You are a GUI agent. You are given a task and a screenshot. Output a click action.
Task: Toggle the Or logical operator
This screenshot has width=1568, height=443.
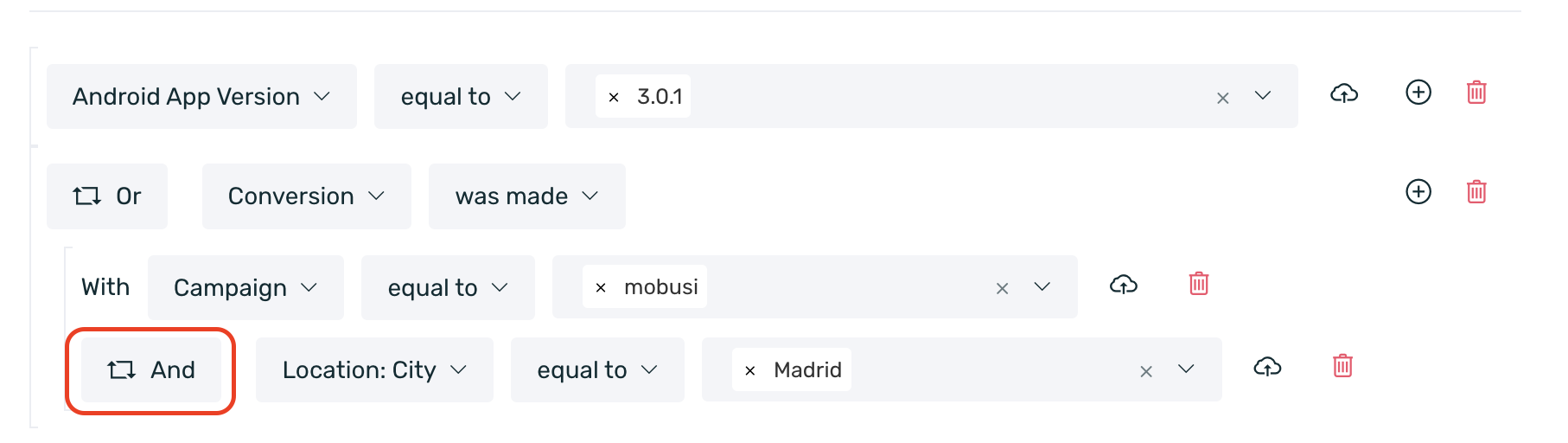tap(107, 196)
